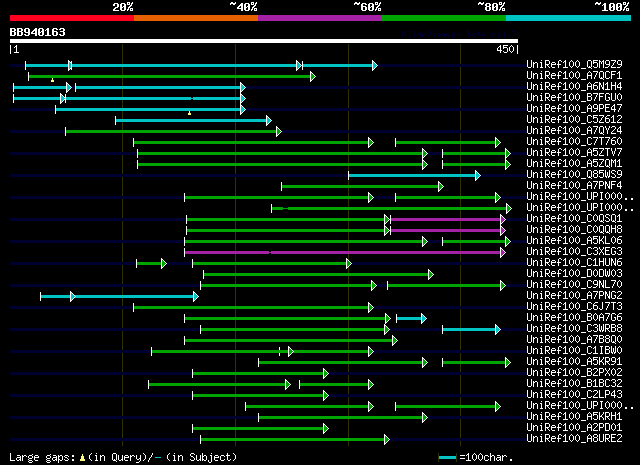
Task: Open hit UniRef100_A7QCF1
Action: click(574, 75)
